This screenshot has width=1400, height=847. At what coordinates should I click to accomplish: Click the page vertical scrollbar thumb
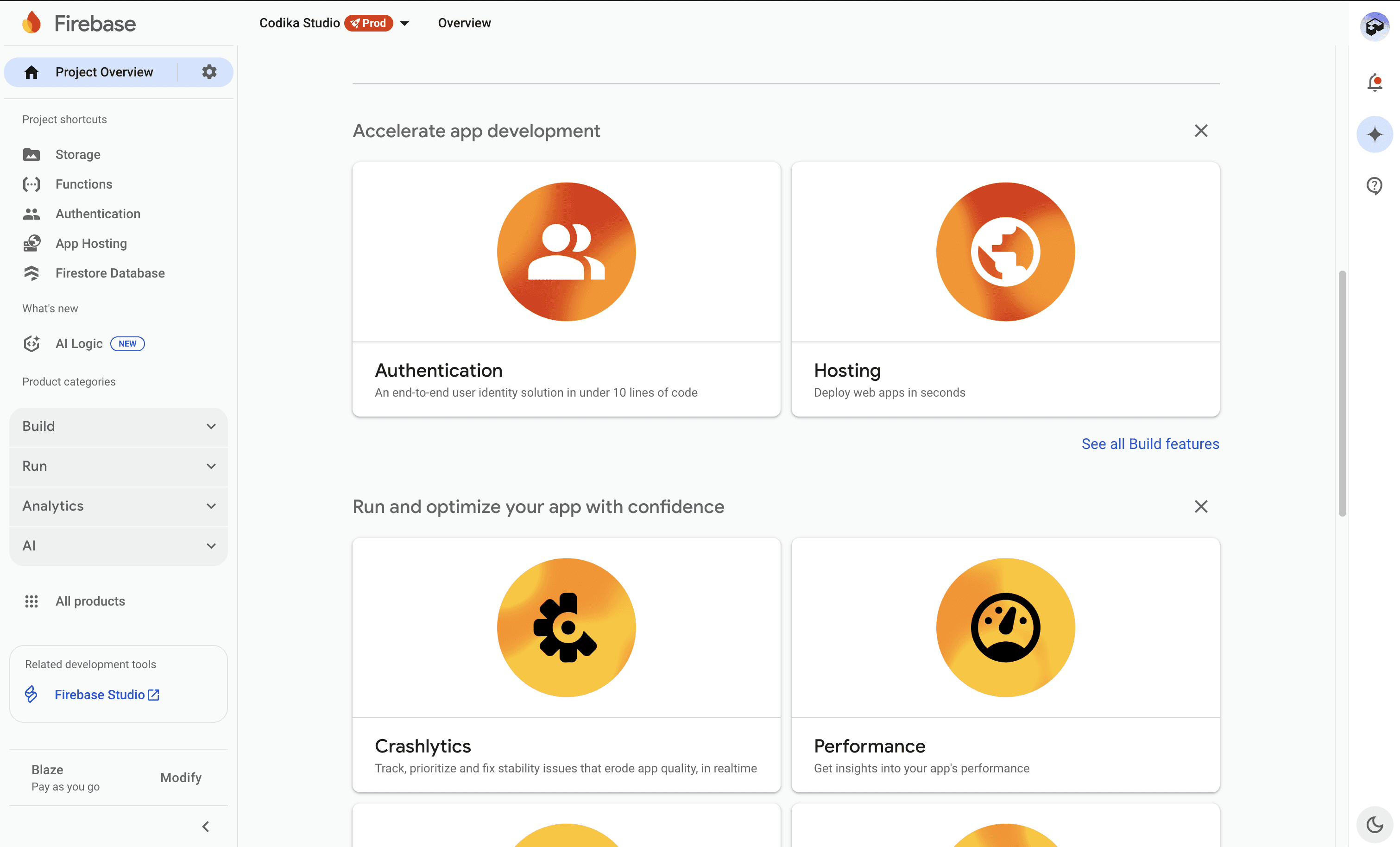pyautogui.click(x=1342, y=393)
